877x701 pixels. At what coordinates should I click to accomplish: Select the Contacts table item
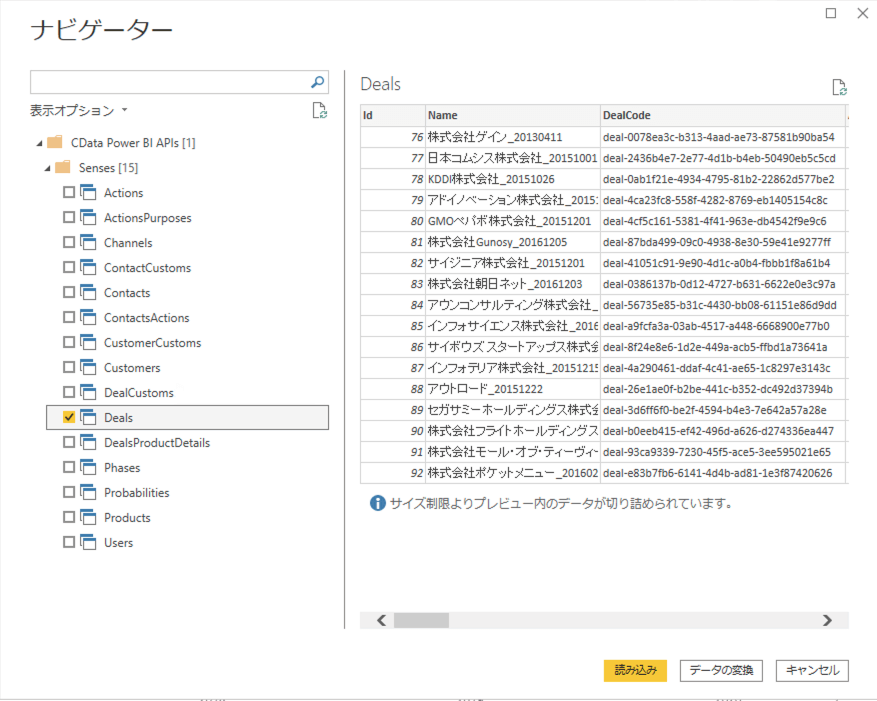pyautogui.click(x=127, y=293)
